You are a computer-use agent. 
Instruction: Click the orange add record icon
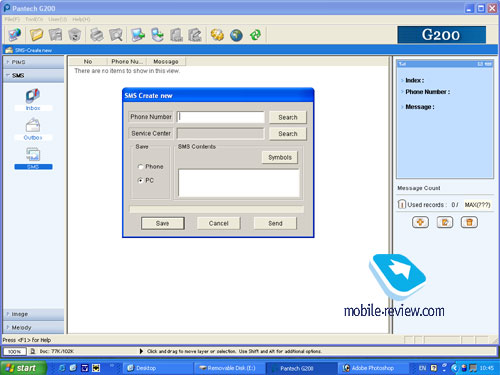[420, 222]
